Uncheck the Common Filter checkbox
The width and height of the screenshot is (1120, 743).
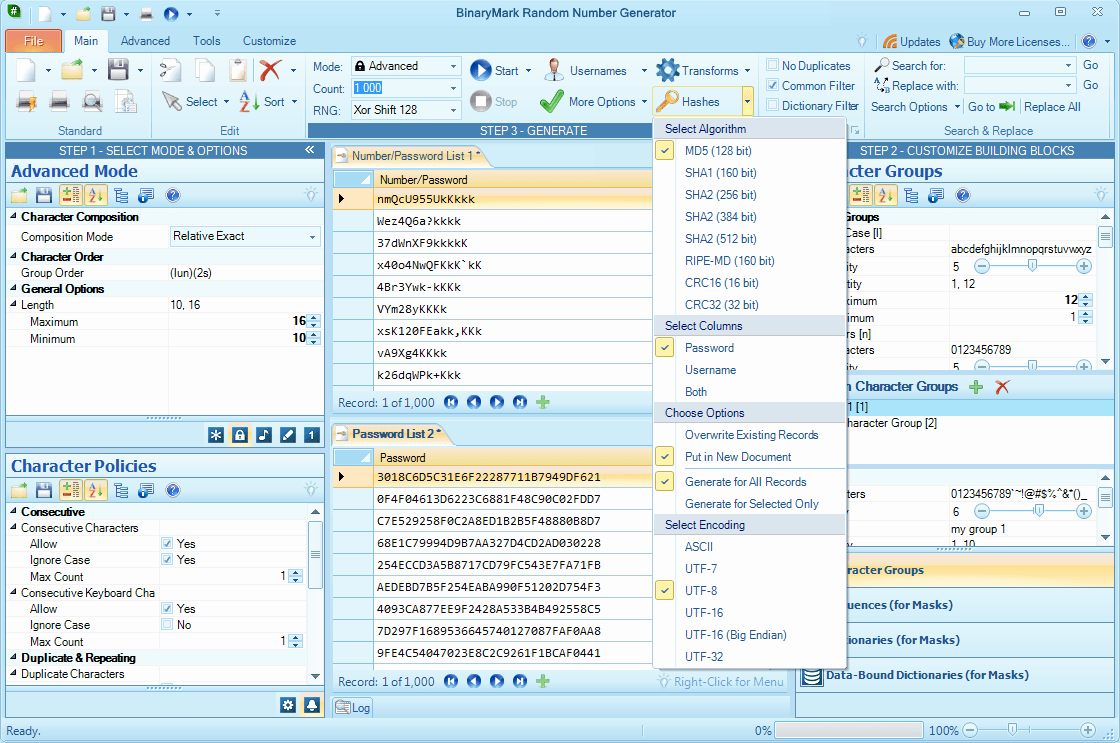[x=772, y=85]
